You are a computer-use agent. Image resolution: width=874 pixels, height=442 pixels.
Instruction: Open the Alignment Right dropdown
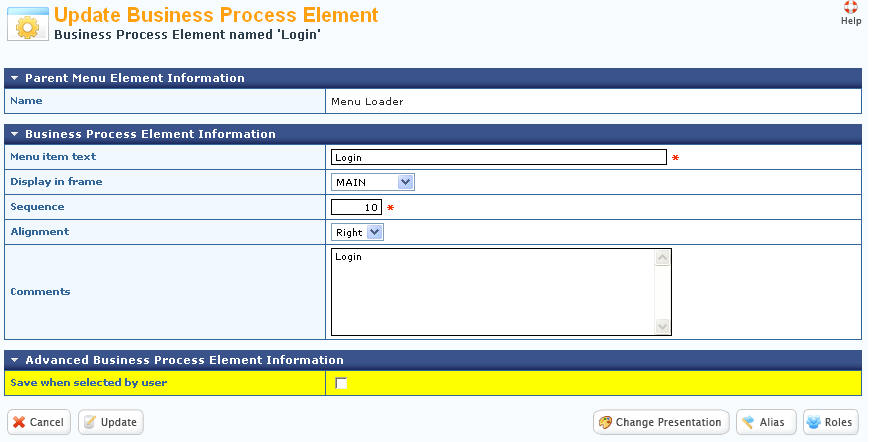tap(357, 232)
